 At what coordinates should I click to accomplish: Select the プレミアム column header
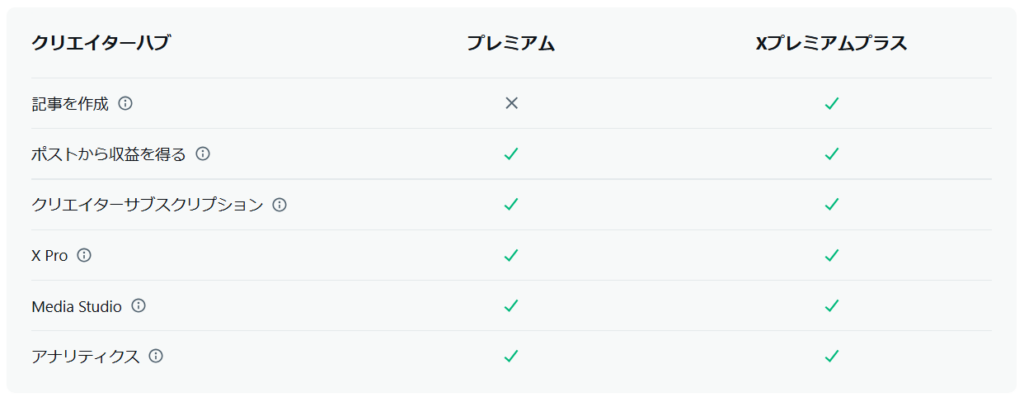[x=511, y=44]
